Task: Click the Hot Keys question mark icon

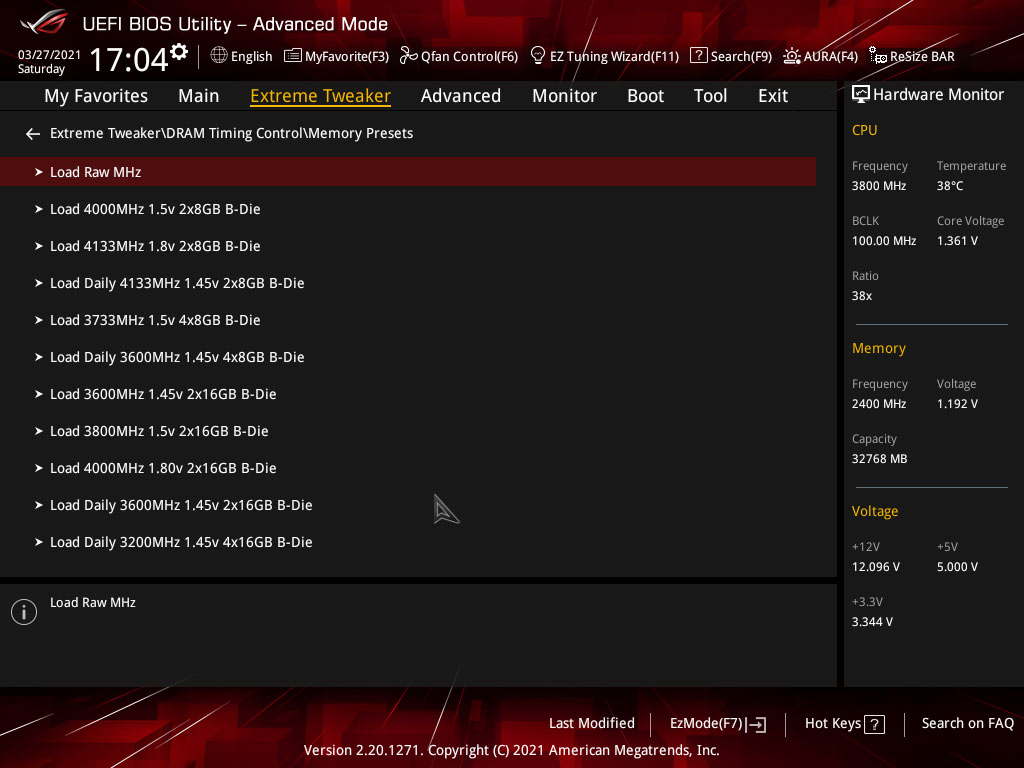Action: 874,724
